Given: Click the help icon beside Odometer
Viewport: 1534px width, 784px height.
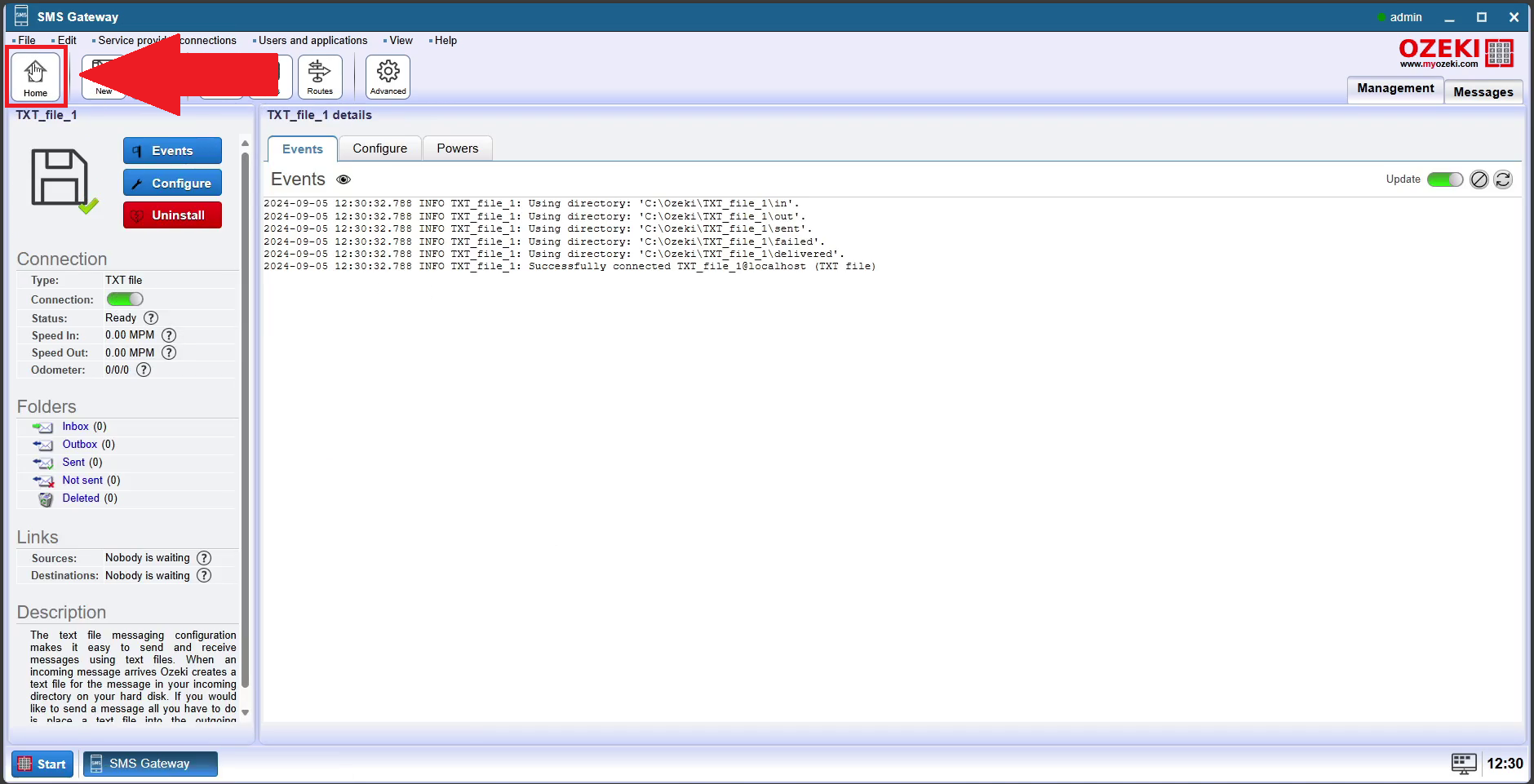Looking at the screenshot, I should tap(144, 370).
